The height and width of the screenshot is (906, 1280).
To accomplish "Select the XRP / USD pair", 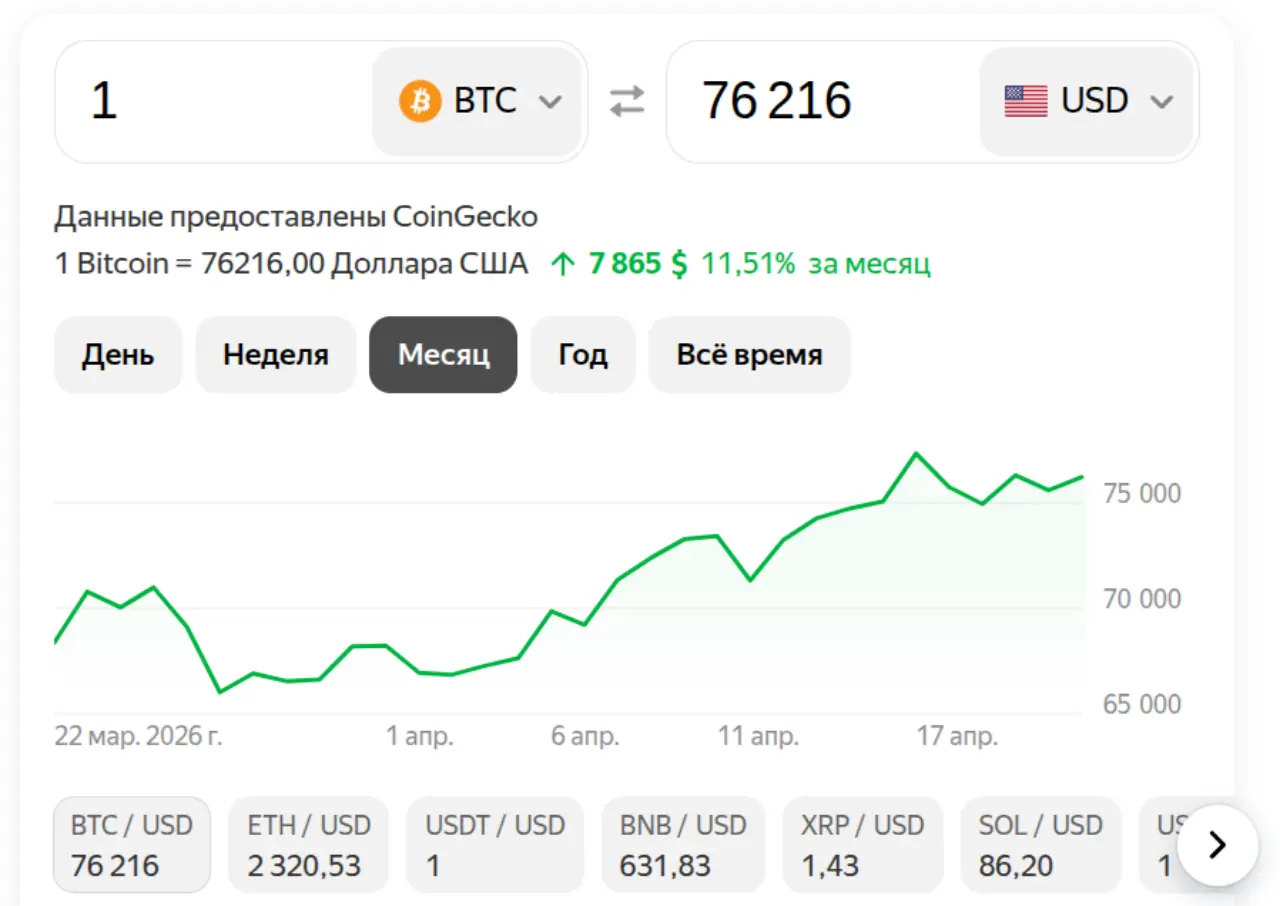I will [x=861, y=844].
